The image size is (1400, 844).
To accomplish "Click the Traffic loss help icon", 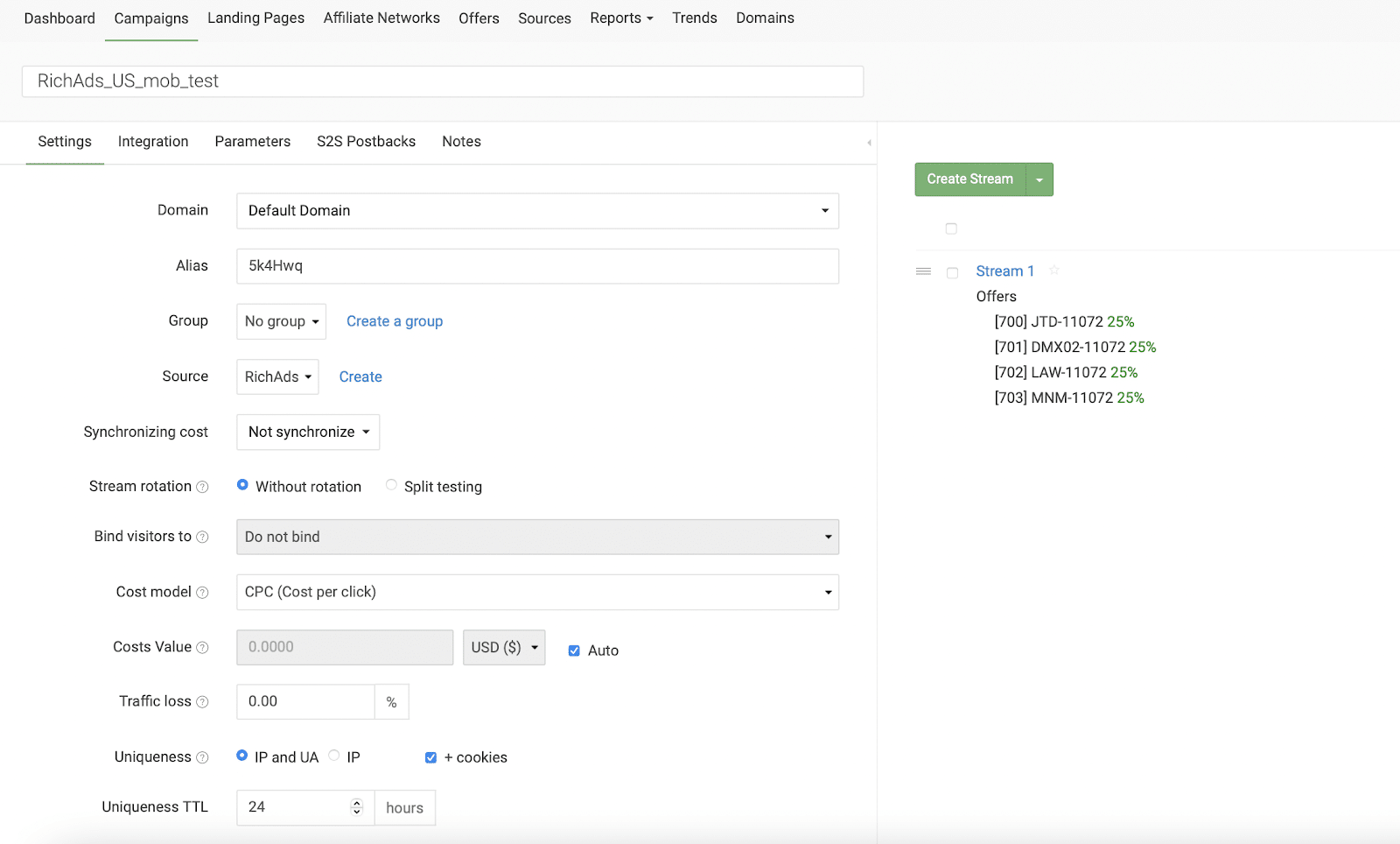I will point(202,702).
